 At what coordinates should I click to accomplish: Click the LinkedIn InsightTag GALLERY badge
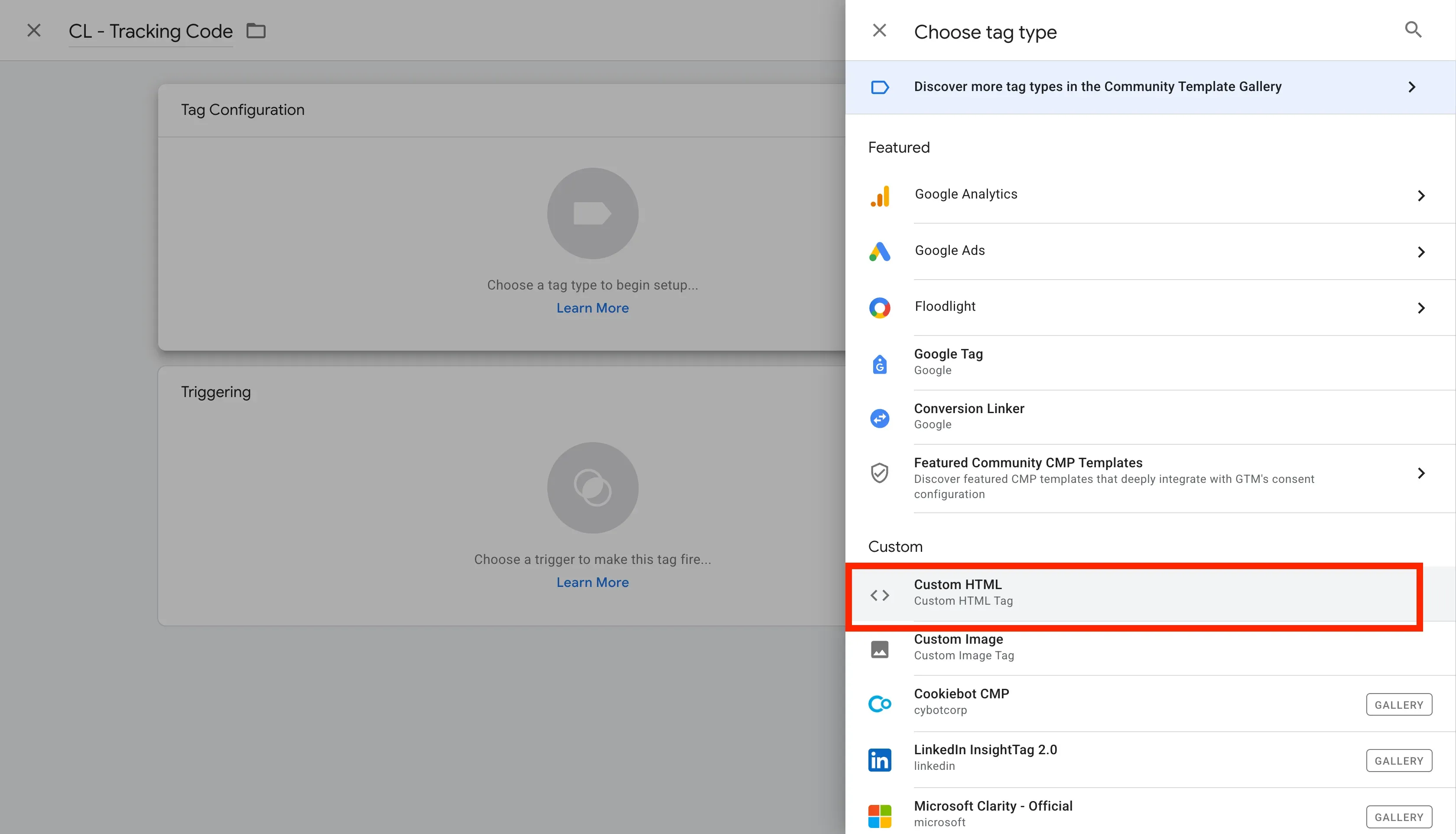pos(1399,761)
